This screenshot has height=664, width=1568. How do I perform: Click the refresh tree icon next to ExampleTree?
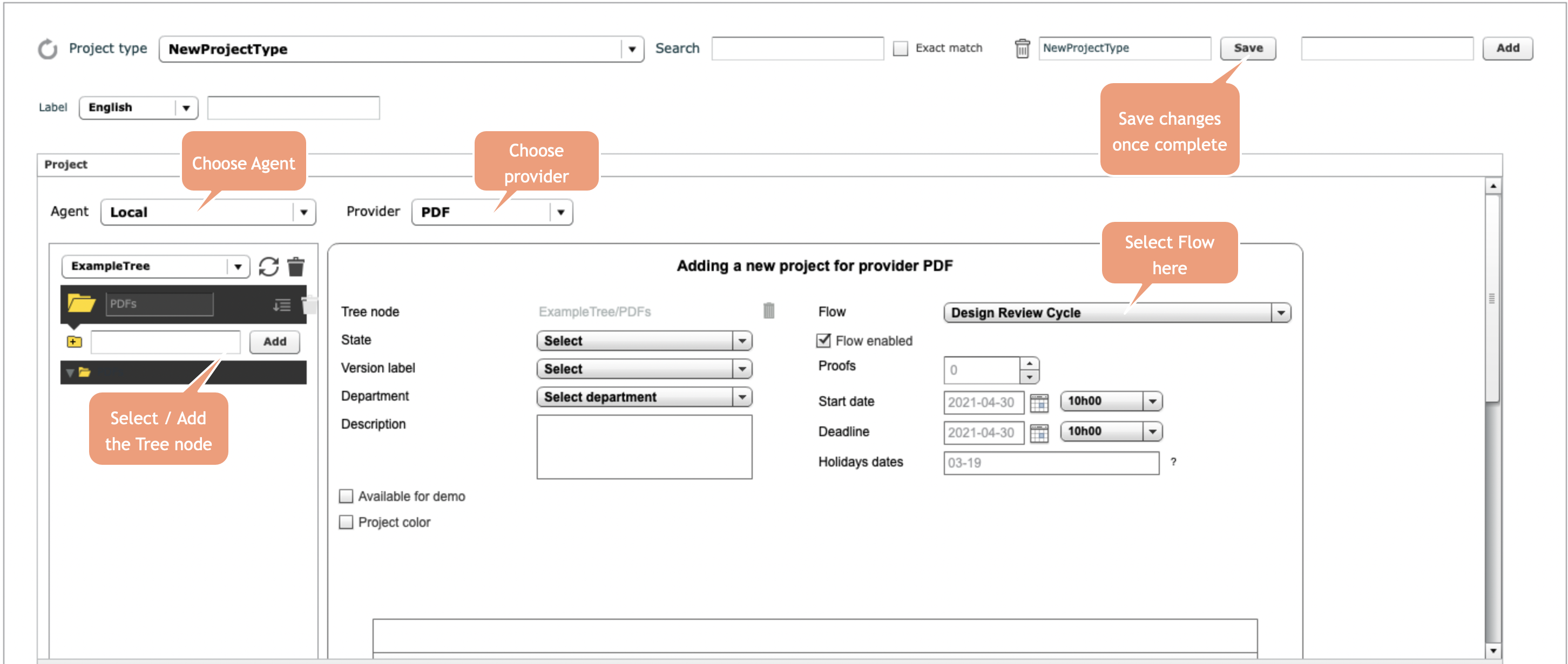coord(268,267)
